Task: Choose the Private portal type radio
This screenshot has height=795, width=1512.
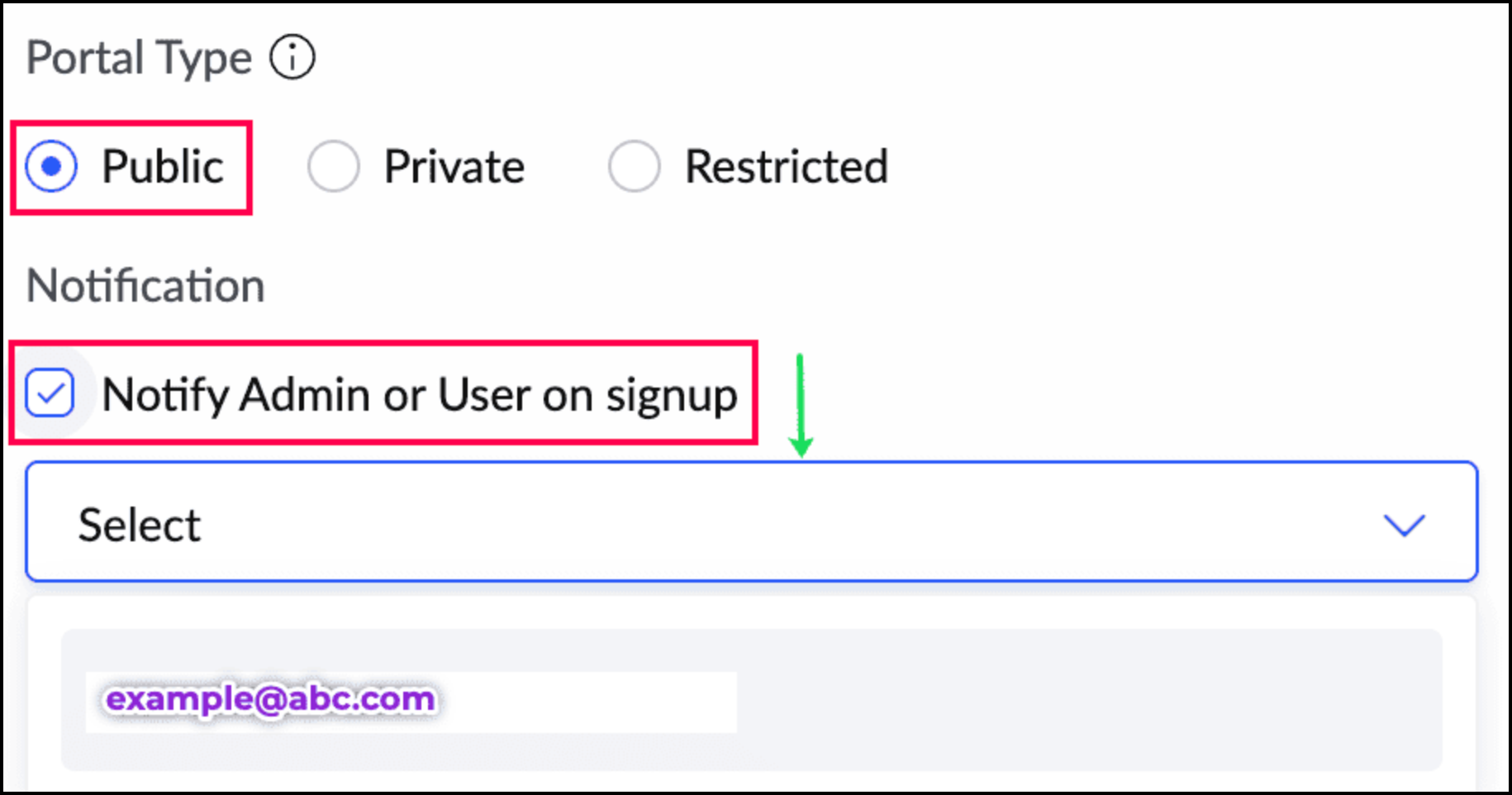Action: 333,167
